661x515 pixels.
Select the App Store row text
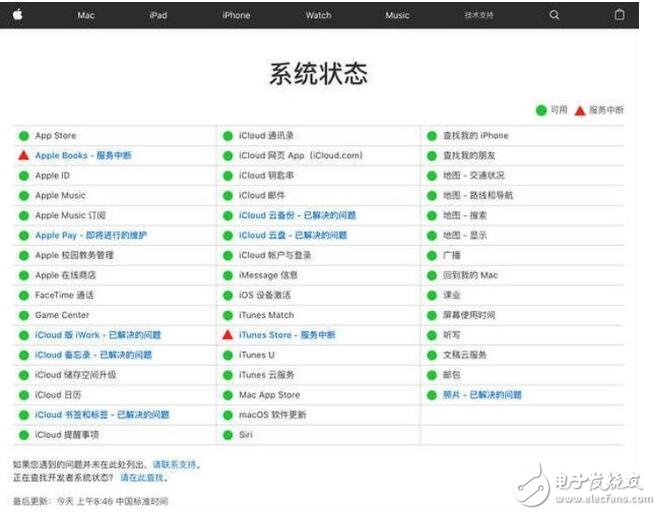(56, 136)
